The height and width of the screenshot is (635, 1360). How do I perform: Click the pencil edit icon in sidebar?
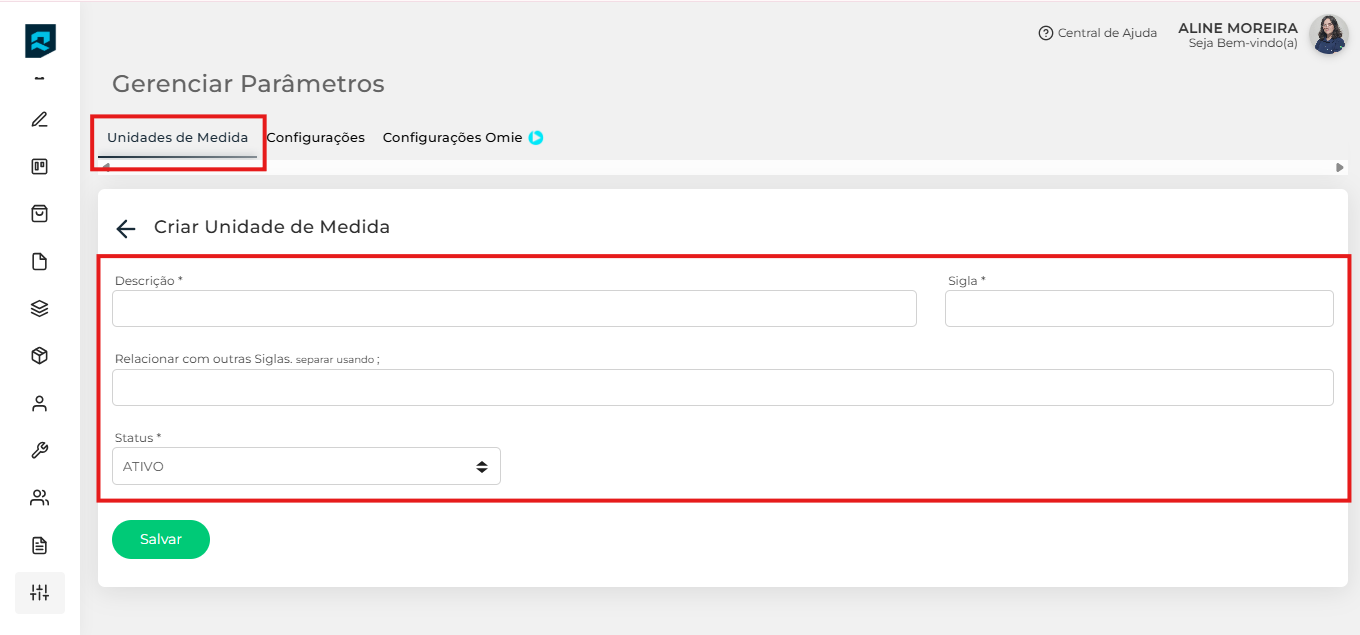click(39, 120)
